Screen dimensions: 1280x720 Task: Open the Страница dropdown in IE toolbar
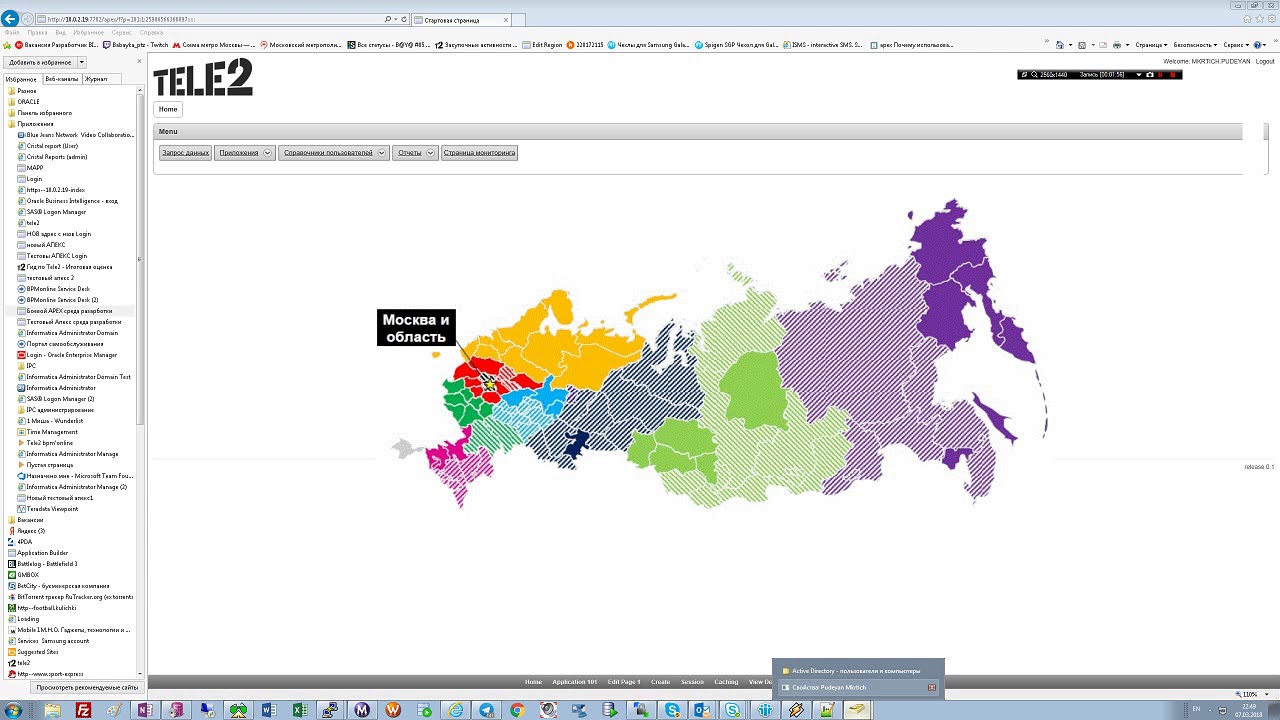1153,45
